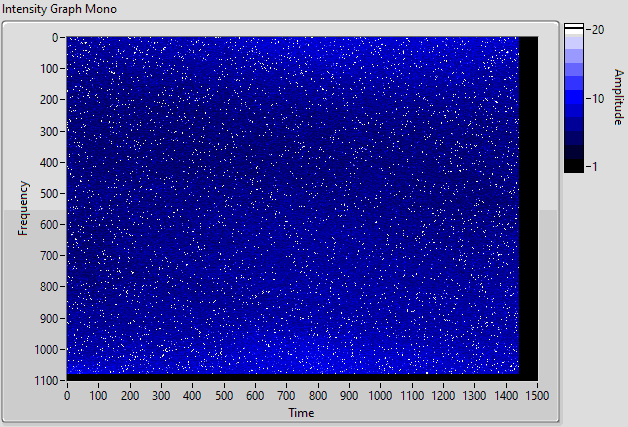Screen dimensions: 628x427
Task: Click the black empty region right of plot data
Action: (529, 208)
